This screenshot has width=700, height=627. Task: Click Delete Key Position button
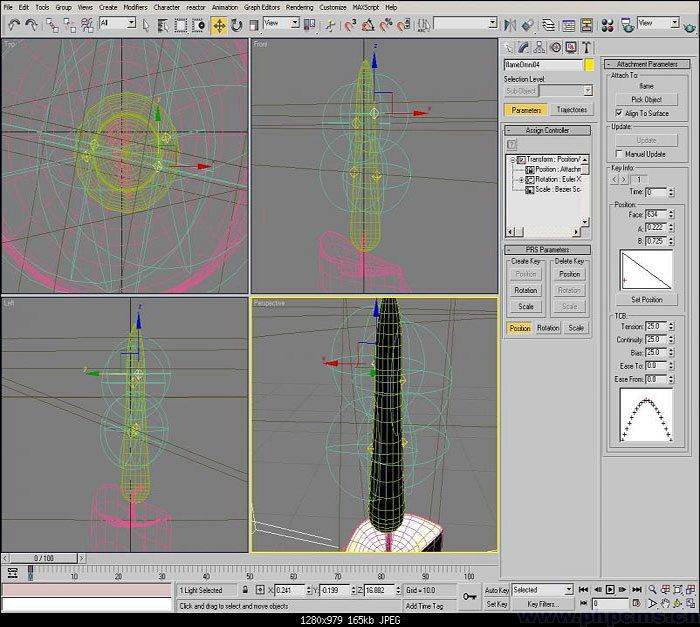point(570,274)
